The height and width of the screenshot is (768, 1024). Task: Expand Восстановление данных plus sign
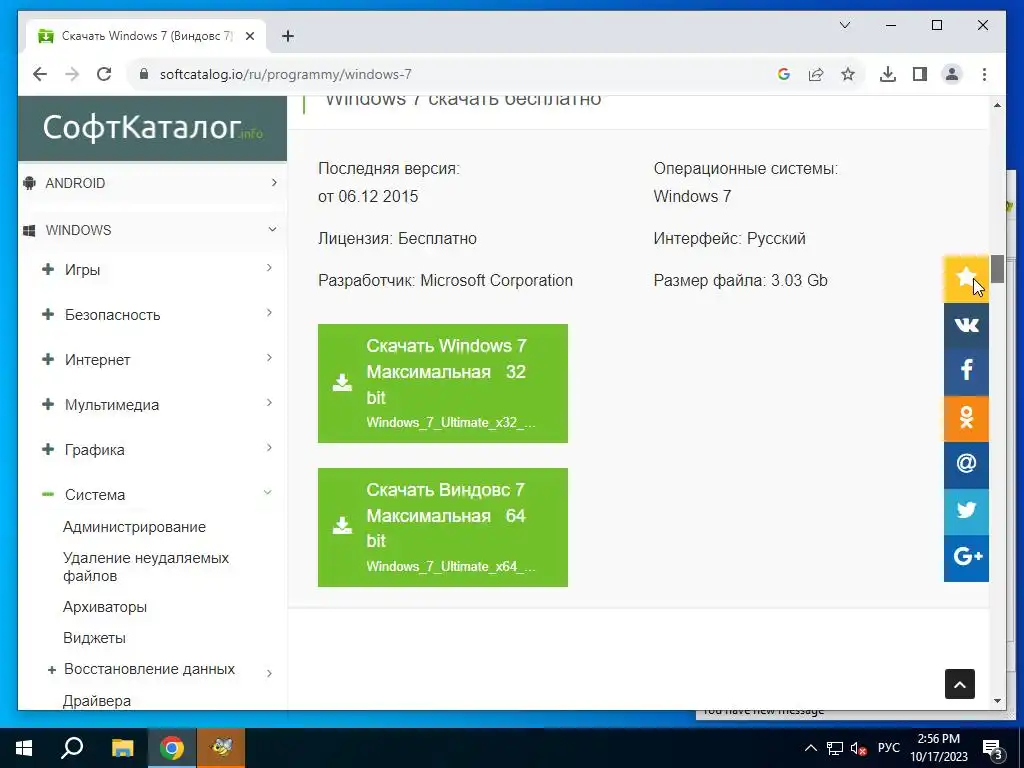52,670
